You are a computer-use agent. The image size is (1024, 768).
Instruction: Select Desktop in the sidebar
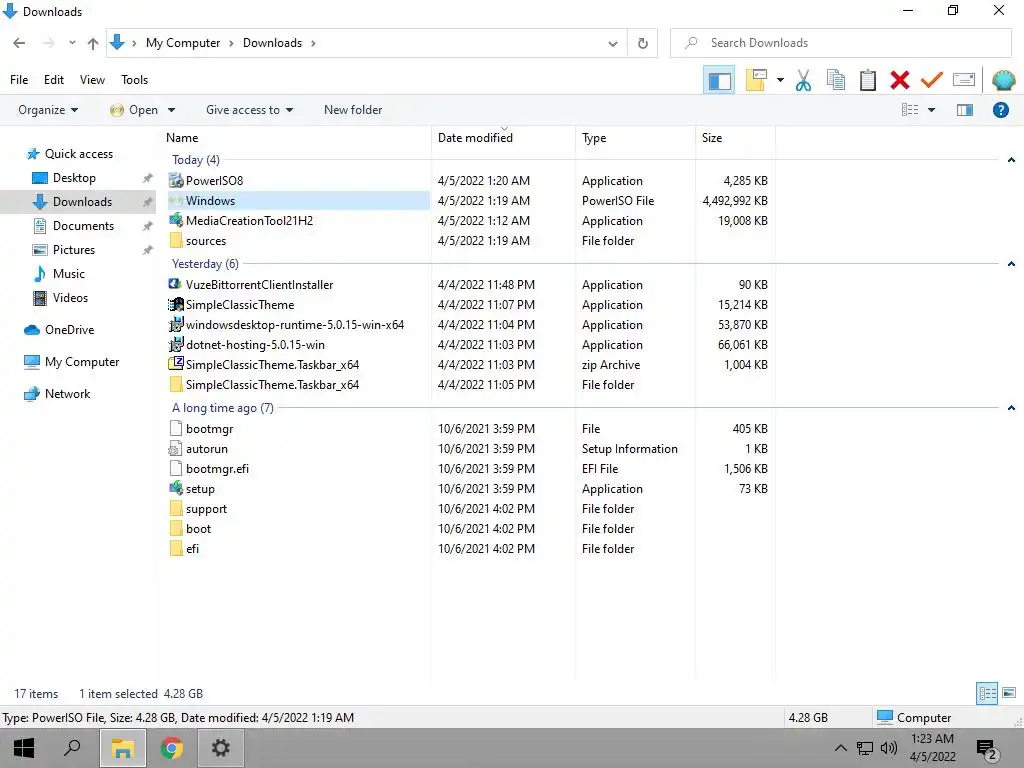74,178
